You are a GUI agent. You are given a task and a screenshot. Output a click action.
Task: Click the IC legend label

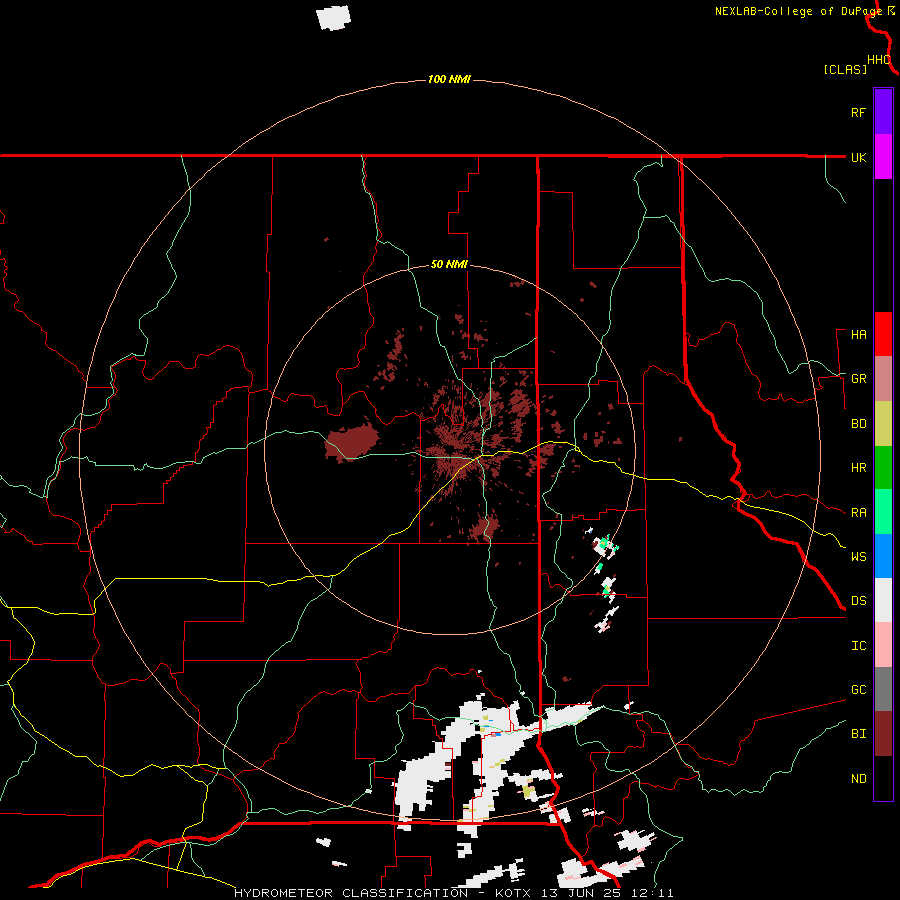[x=858, y=646]
